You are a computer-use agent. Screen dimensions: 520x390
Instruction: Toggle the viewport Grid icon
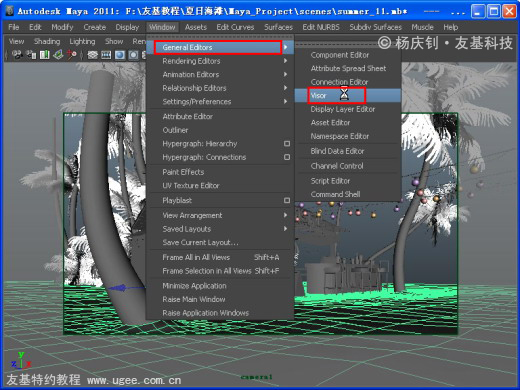92,55
